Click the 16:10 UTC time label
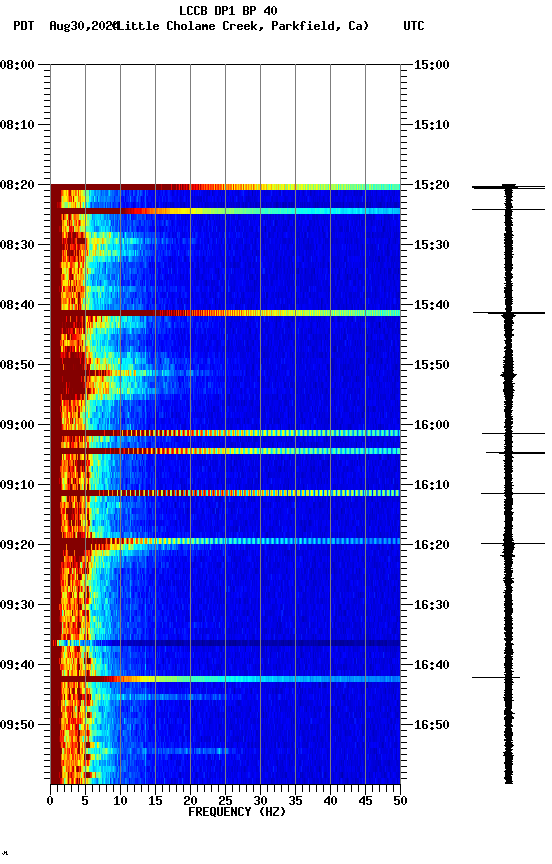552x864 pixels. click(x=431, y=485)
